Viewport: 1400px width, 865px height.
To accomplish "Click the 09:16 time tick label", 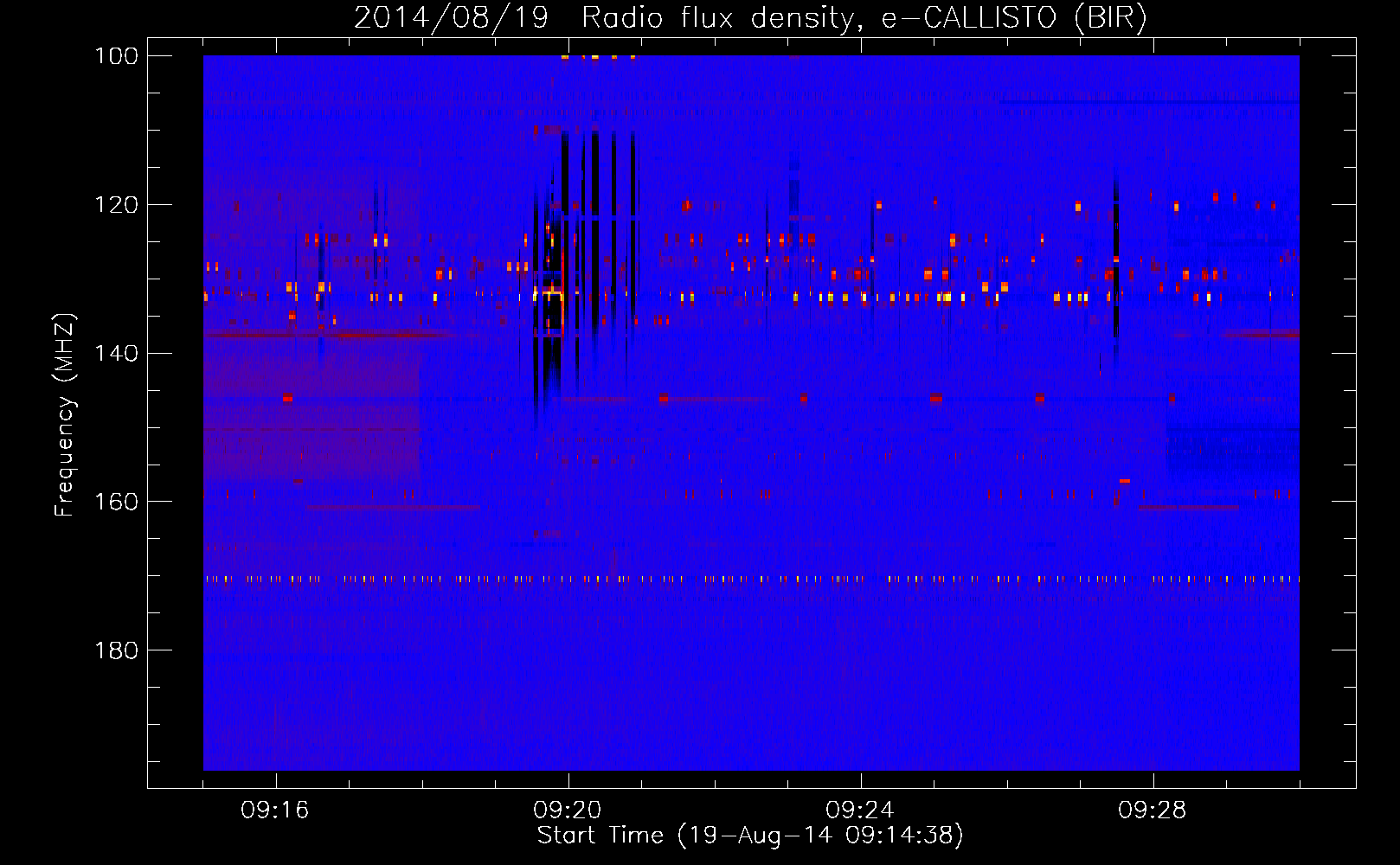I will point(275,811).
